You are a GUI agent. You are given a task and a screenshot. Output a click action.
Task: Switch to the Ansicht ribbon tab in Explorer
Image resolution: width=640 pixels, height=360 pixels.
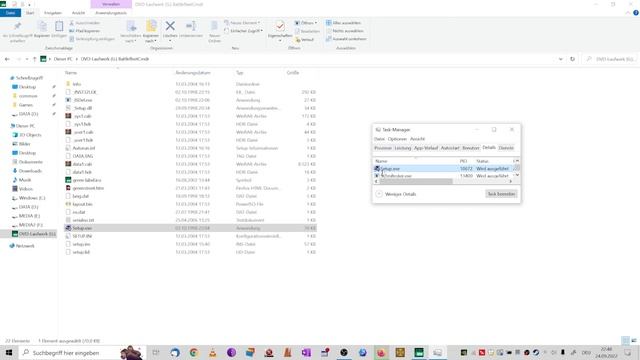(x=78, y=13)
